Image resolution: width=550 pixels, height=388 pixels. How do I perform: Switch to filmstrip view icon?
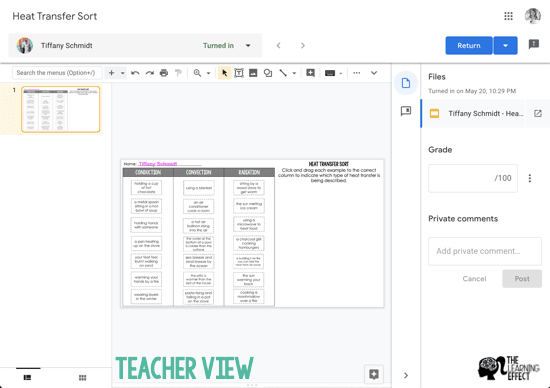pos(27,377)
